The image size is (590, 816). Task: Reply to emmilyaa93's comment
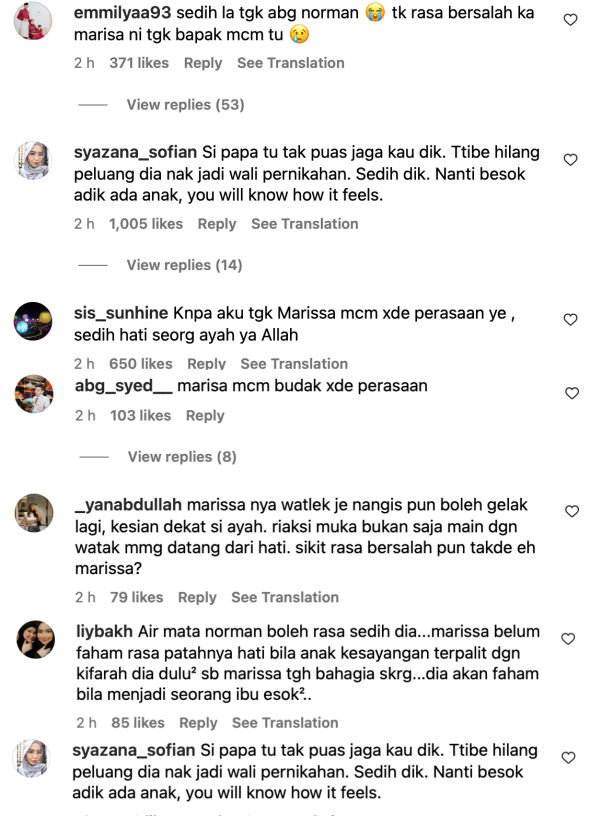point(203,63)
